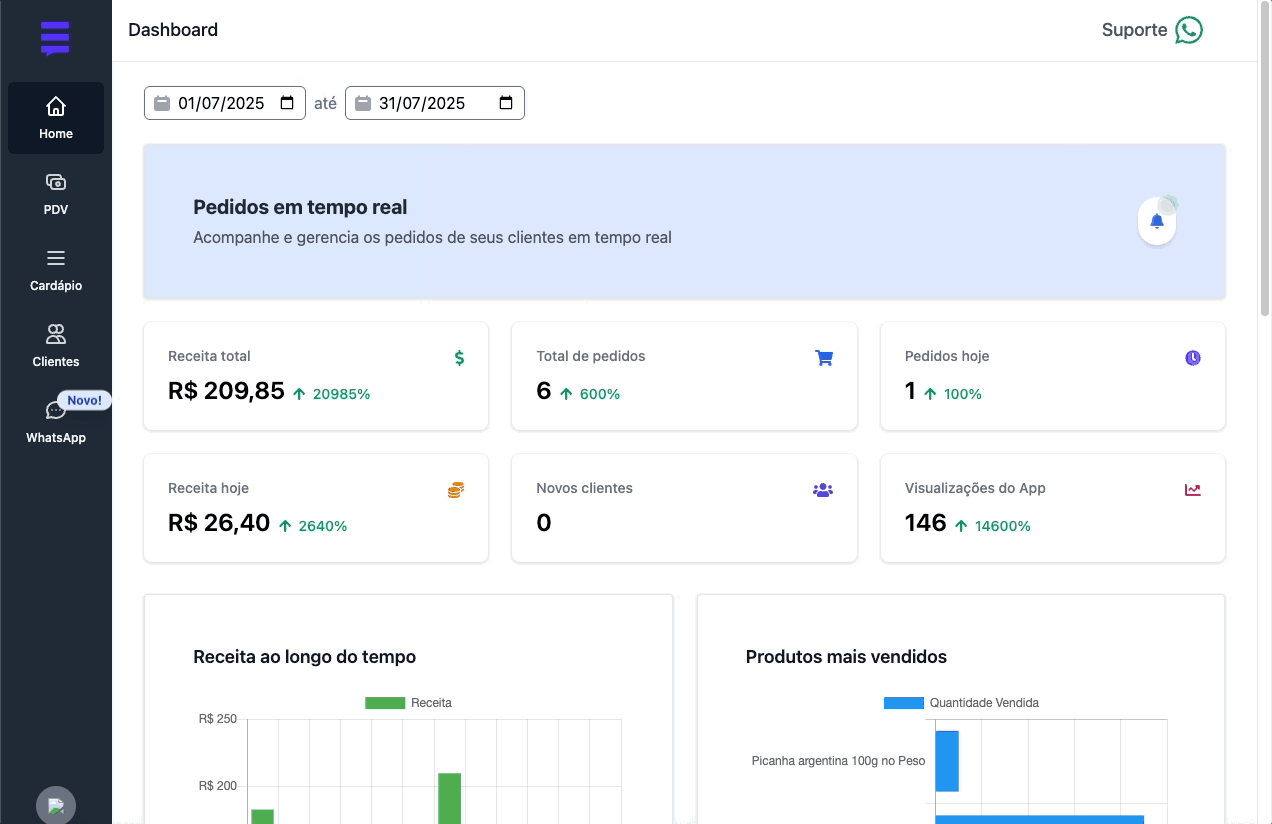Toggle the Quantidade Vendida legend item
Screen dimensions: 1272x824
961,703
